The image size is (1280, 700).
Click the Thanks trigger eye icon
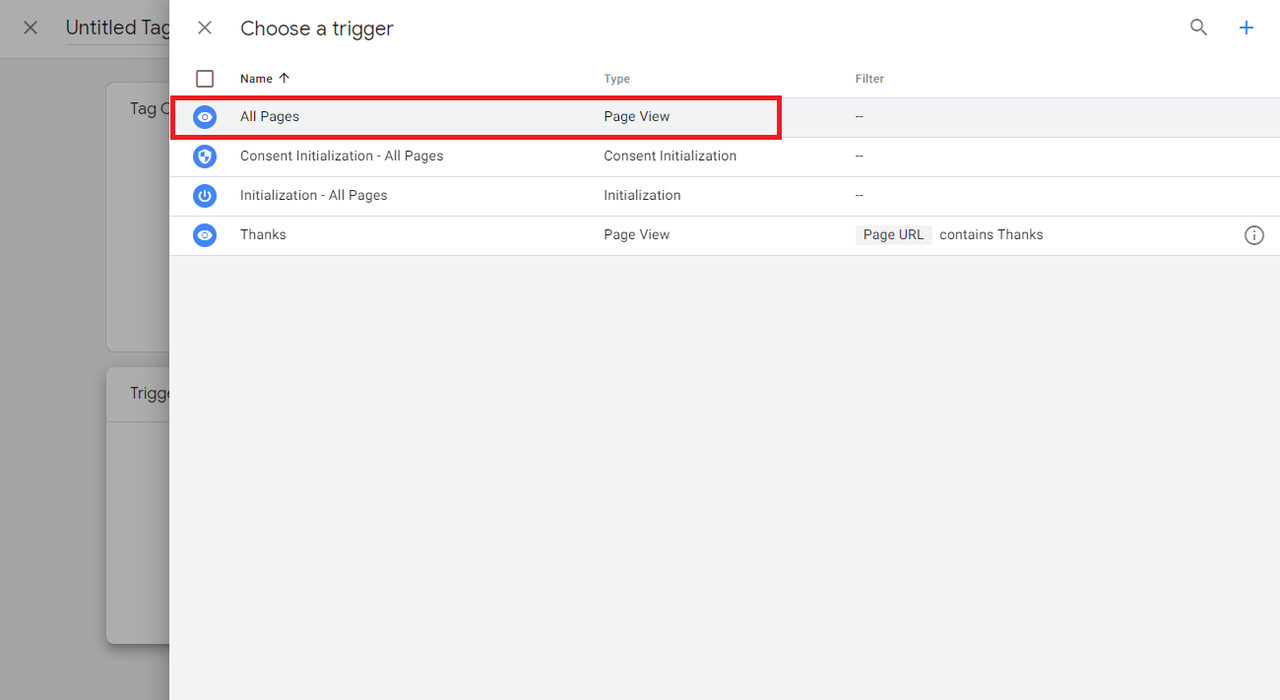pyautogui.click(x=205, y=235)
